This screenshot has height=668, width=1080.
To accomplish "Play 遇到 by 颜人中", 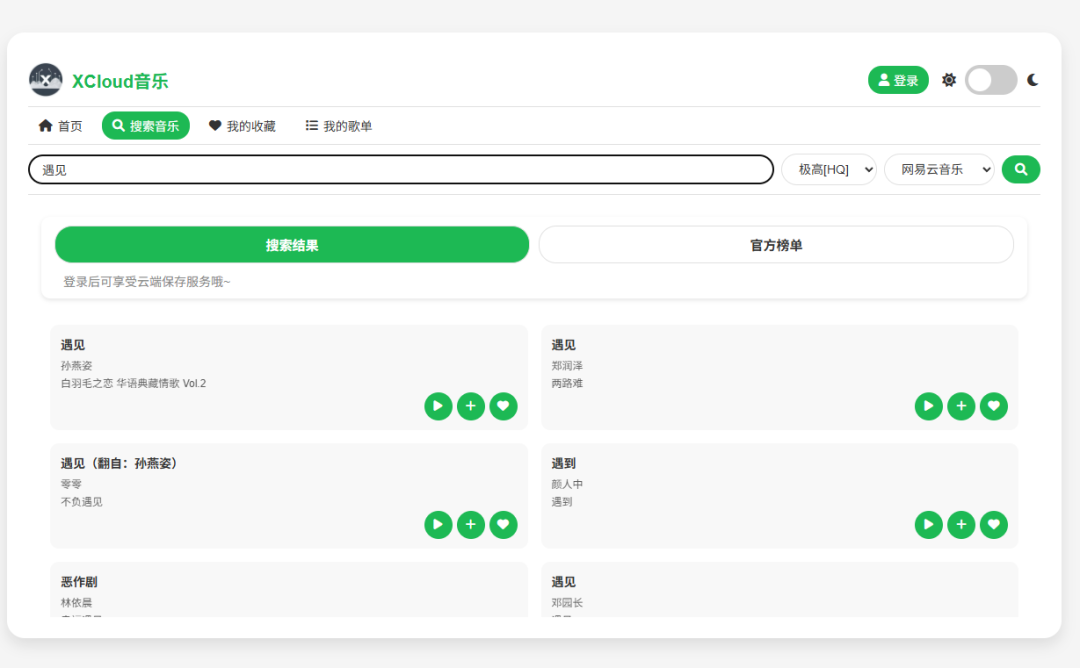I will (x=928, y=524).
